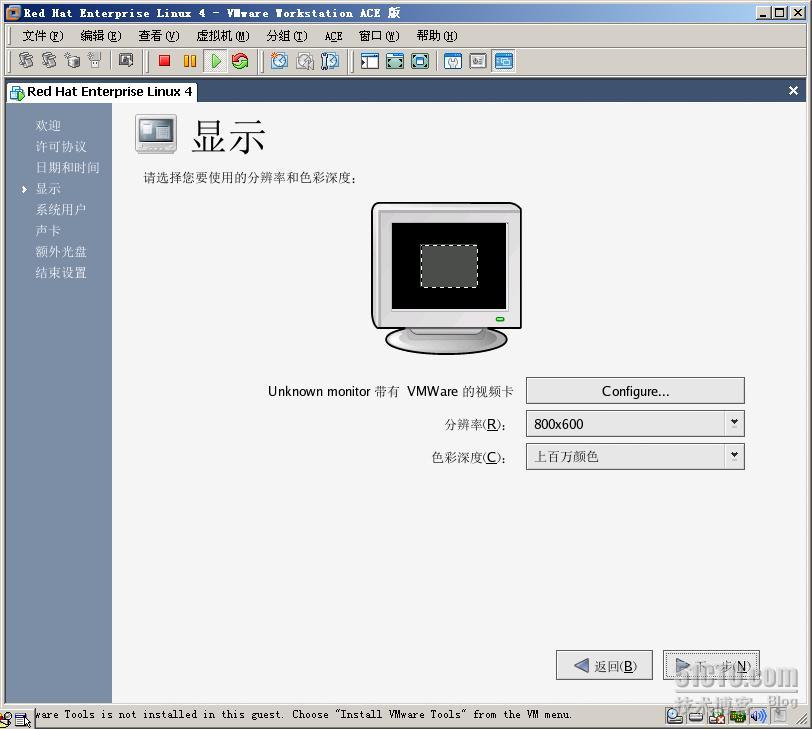Click 结束设置 in the setup sidebar

(x=61, y=273)
